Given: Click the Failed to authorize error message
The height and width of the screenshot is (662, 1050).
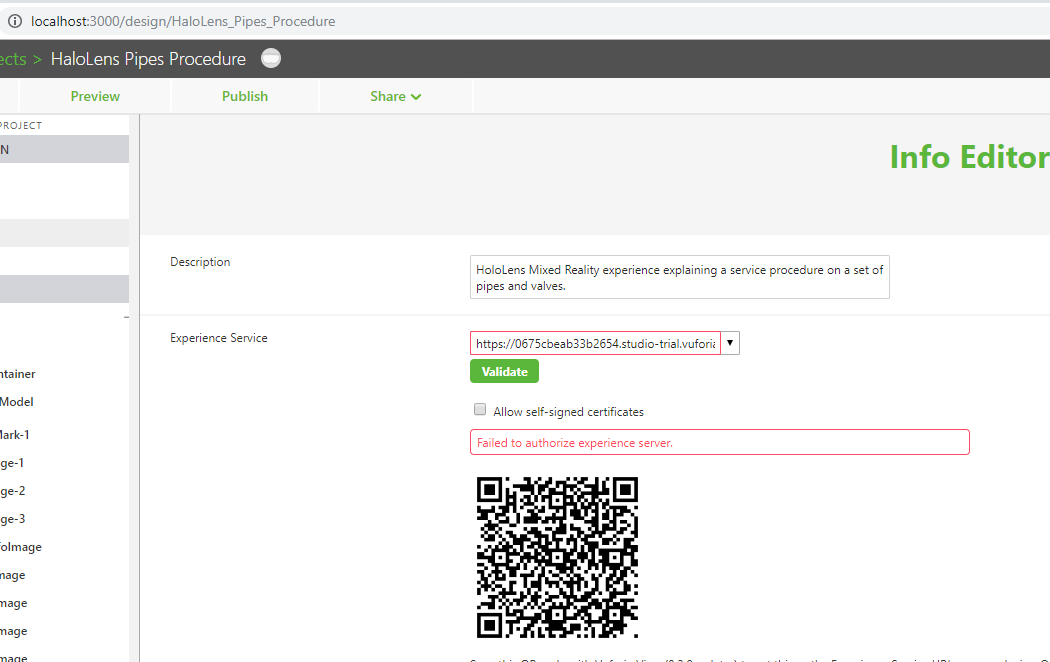Looking at the screenshot, I should tap(719, 441).
